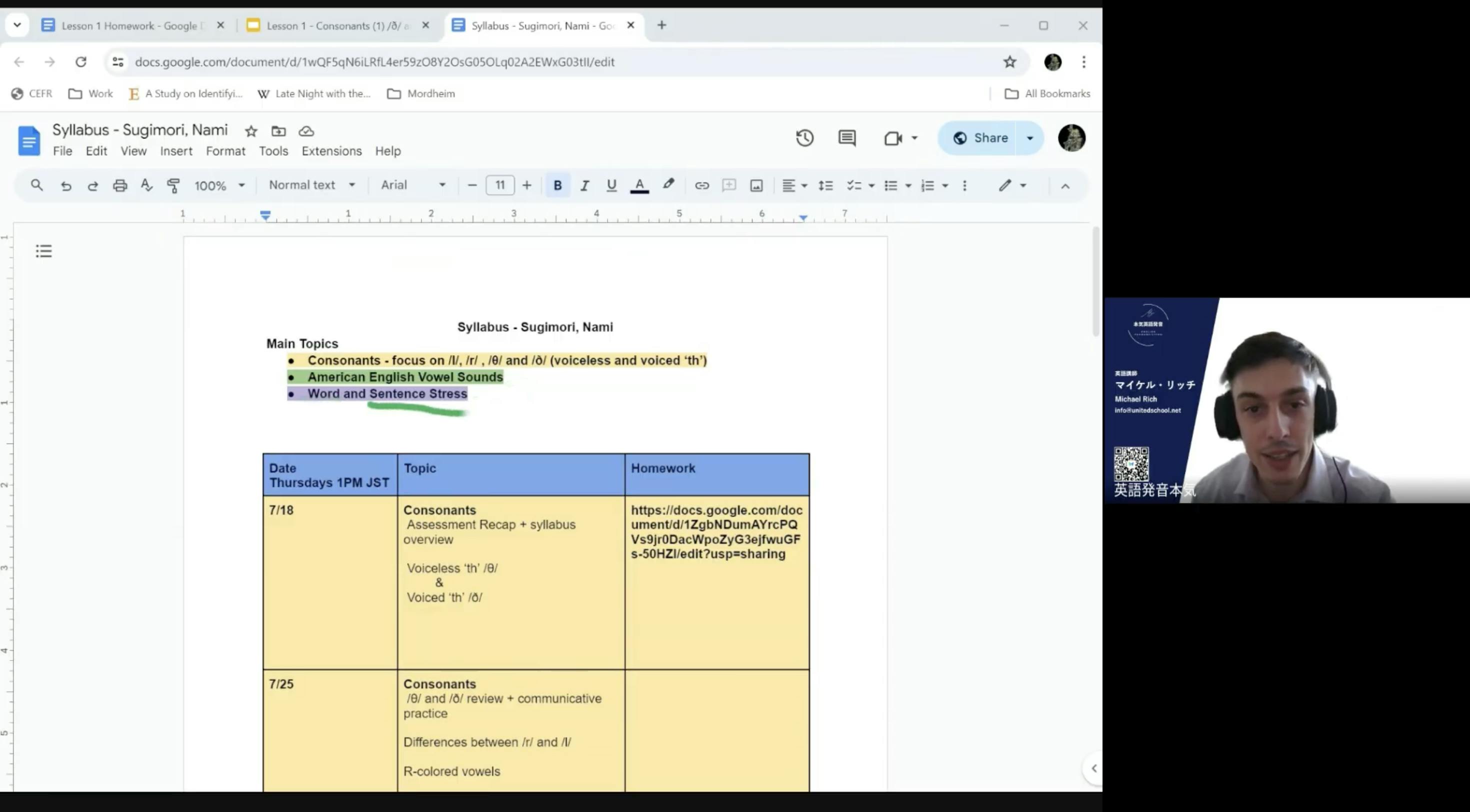Screen dimensions: 1470x812
Task: Click the spell check icon
Action: coord(146,185)
